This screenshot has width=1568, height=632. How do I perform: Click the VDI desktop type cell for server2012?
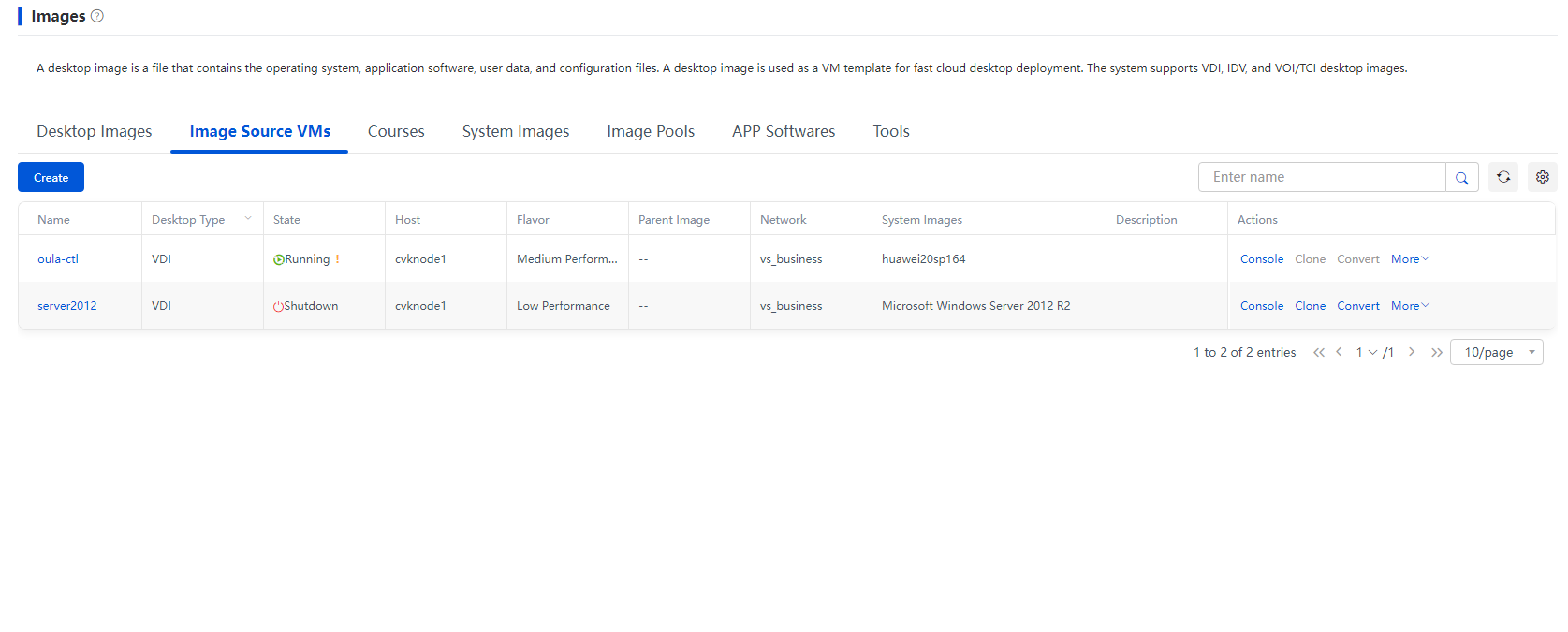point(161,306)
